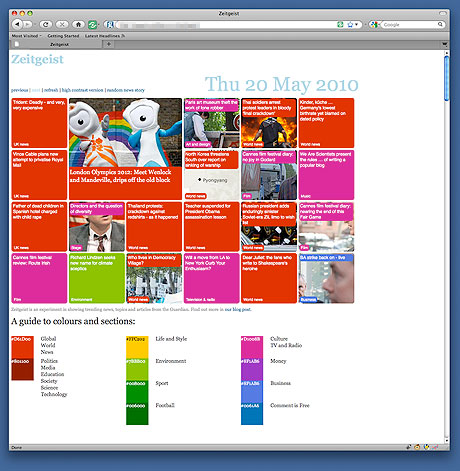This screenshot has width=460, height=471.
Task: Open the 'Trident: Deadly - and very expensive' tile
Action: 39,123
